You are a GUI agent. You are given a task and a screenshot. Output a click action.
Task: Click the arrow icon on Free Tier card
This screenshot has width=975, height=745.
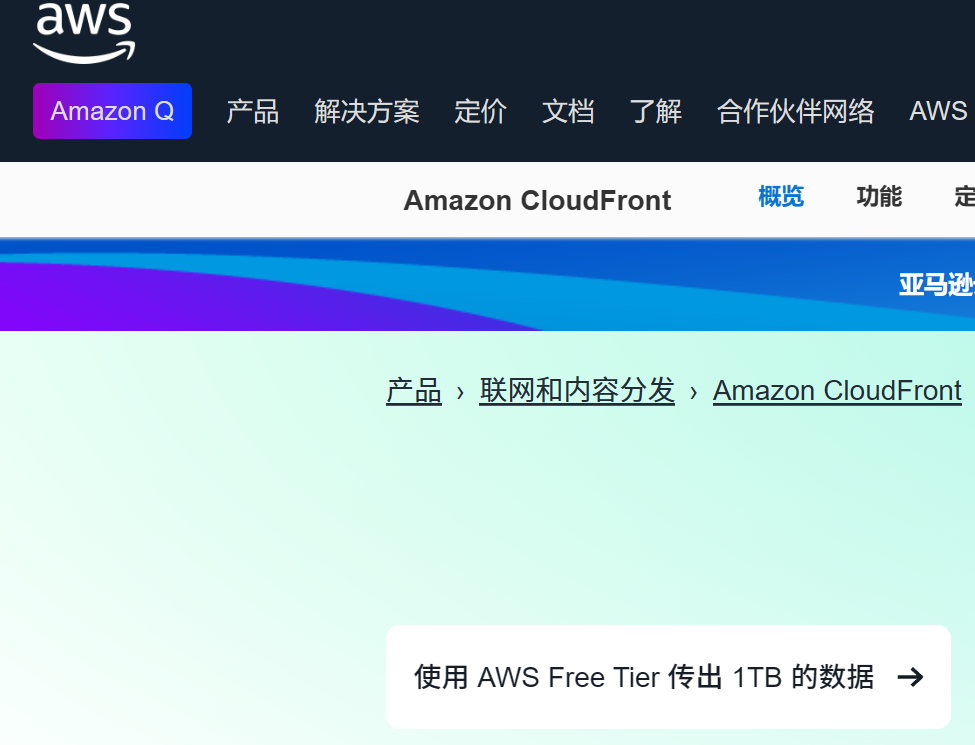point(911,677)
